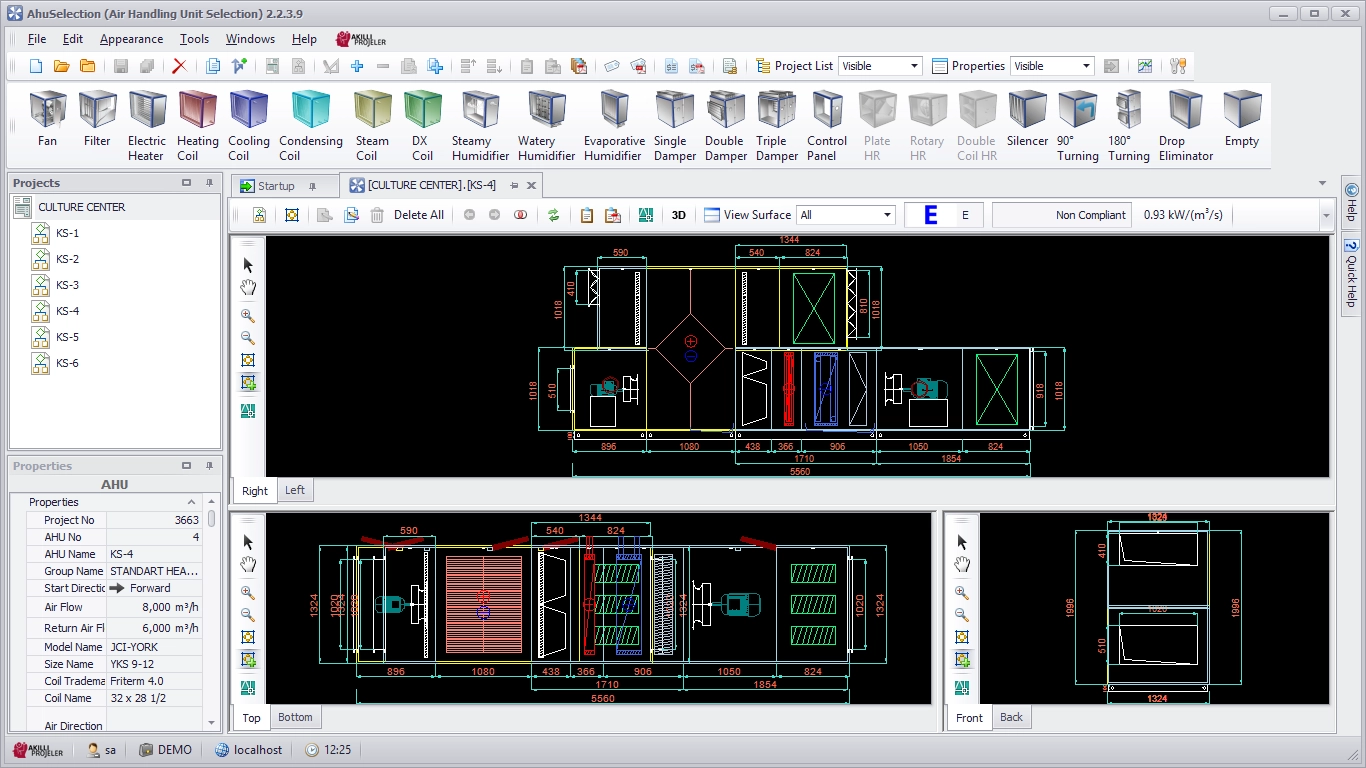This screenshot has height=768, width=1366.
Task: Select the Drop Eliminator component
Action: tap(1185, 126)
